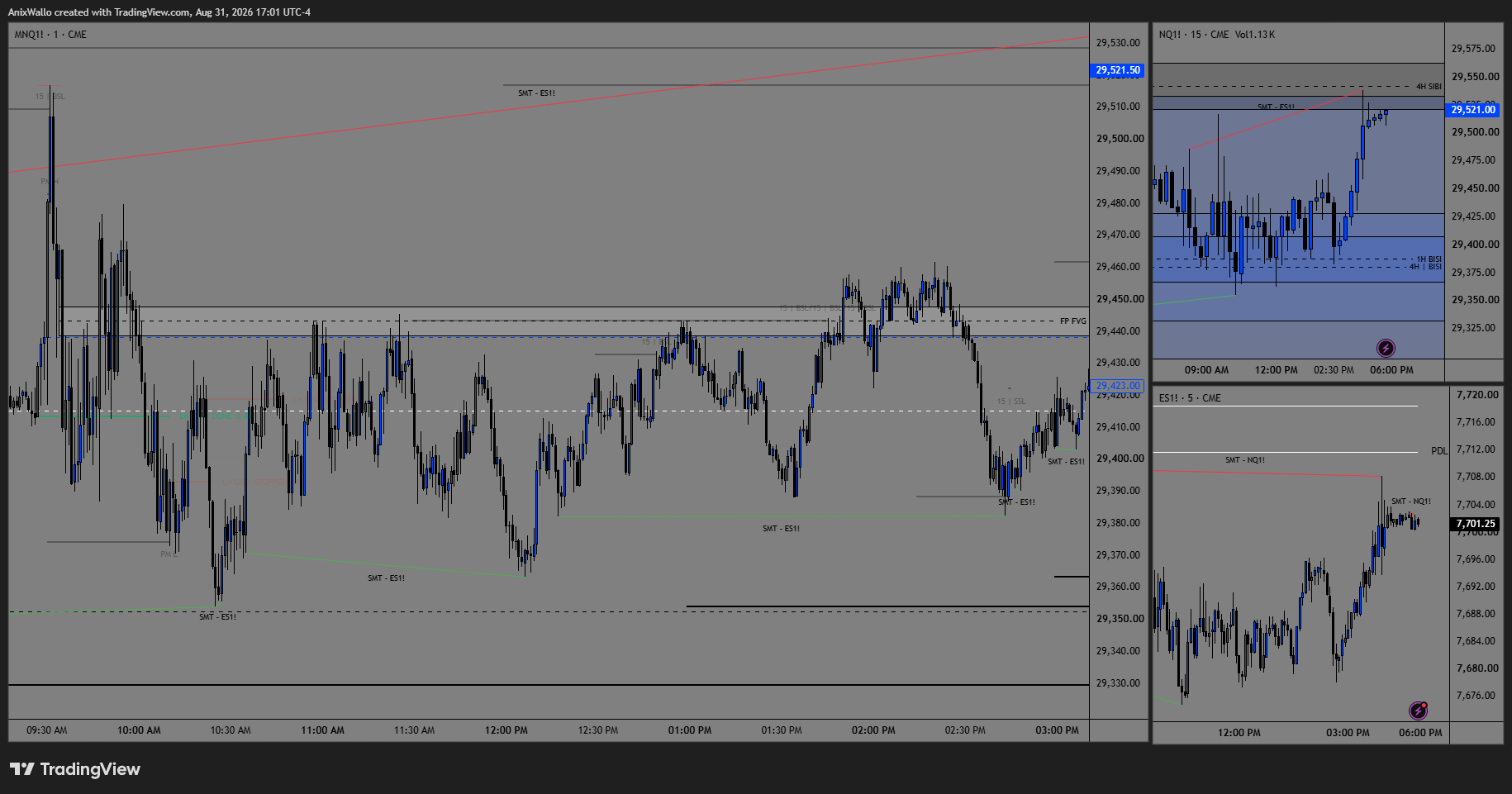
Task: Click 02:30 PM on the NQ1! time axis
Action: click(x=1334, y=370)
